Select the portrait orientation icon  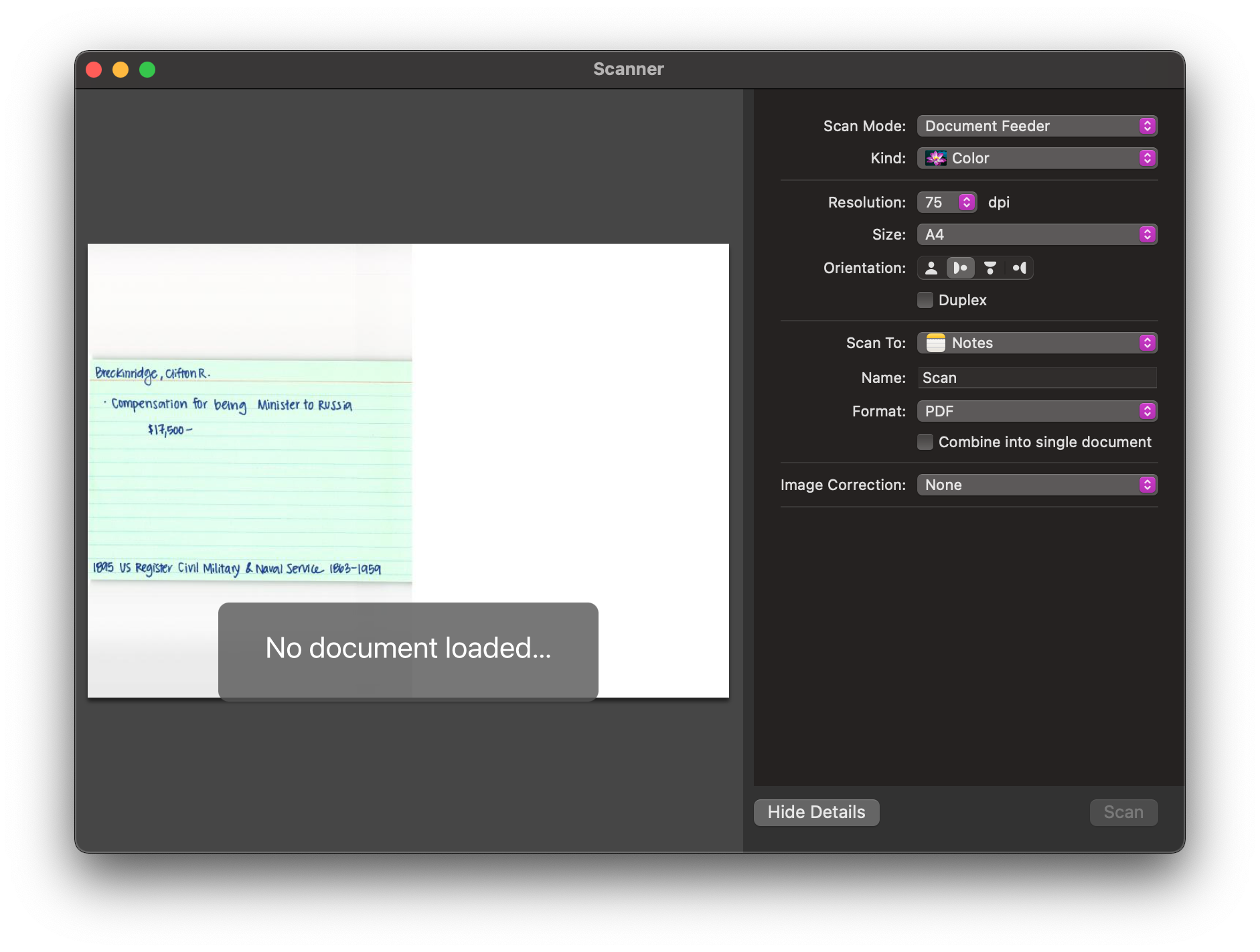tap(931, 268)
